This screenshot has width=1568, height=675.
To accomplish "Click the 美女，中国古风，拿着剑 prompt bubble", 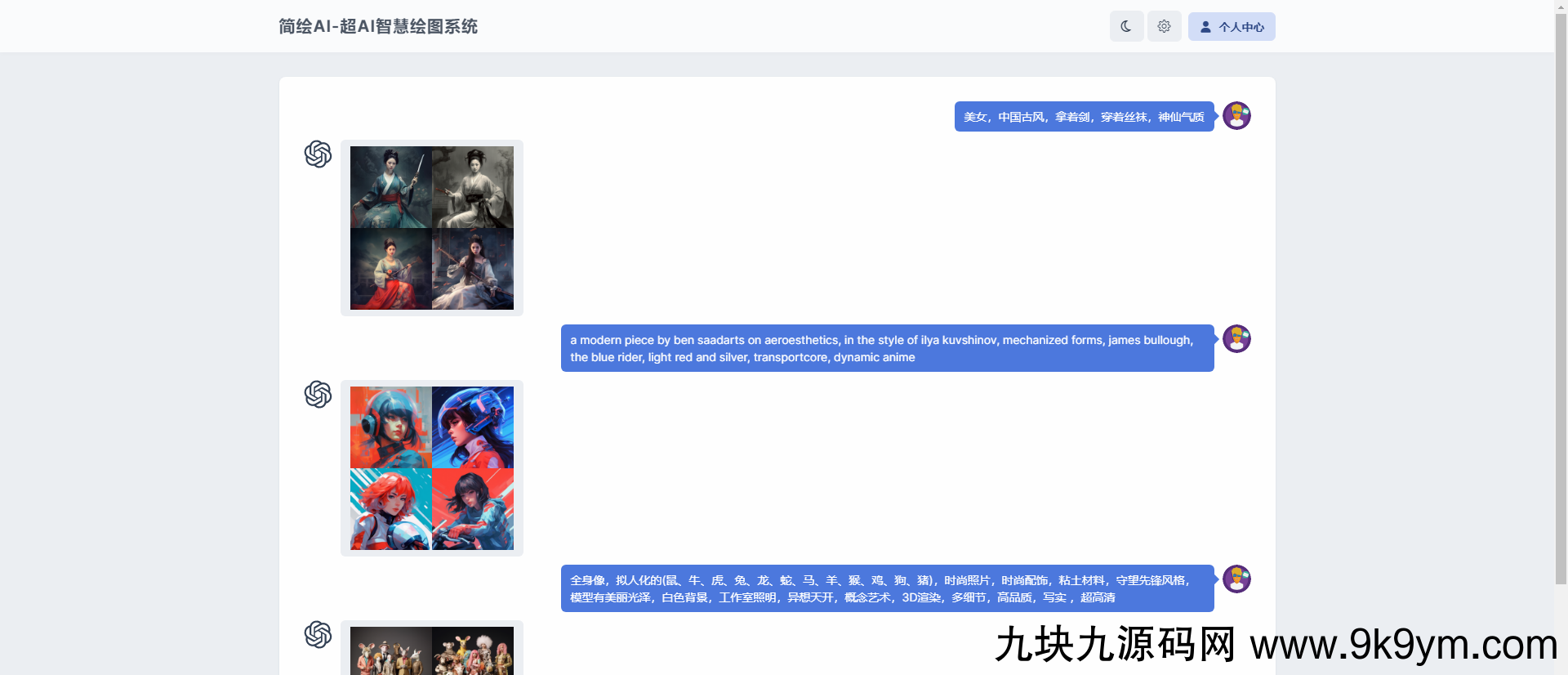I will (x=1084, y=116).
